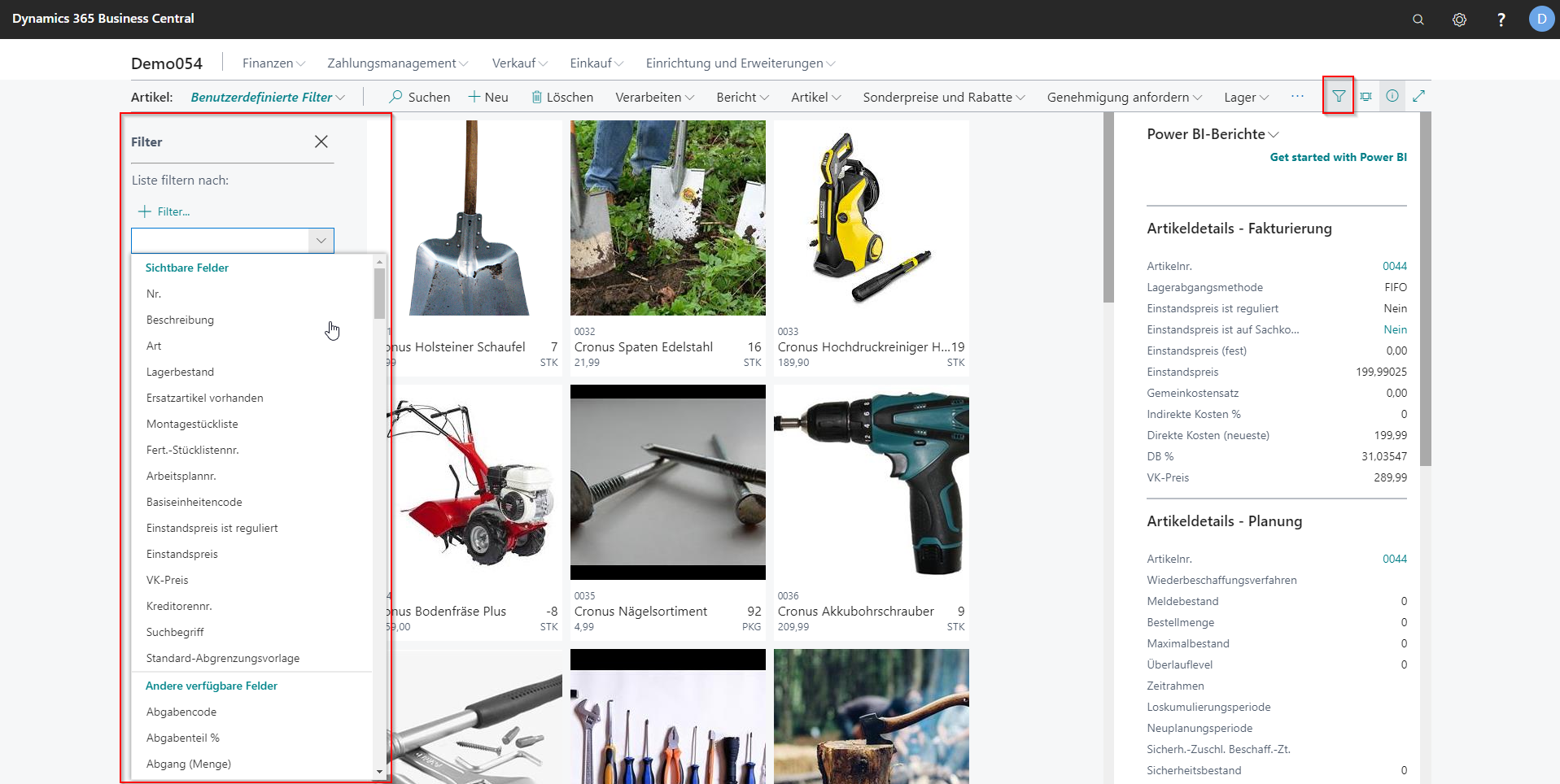
Task: Close the Filter pane with X
Action: [x=321, y=142]
